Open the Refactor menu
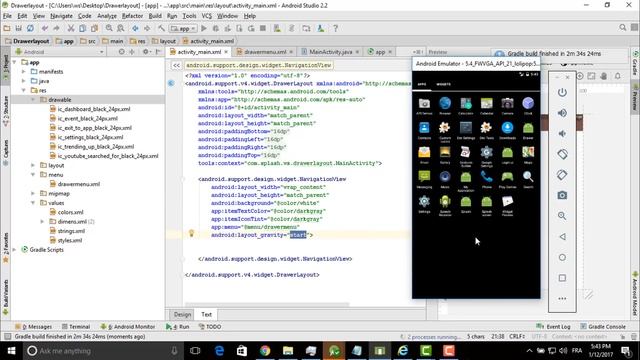640x360 pixels. tap(132, 16)
